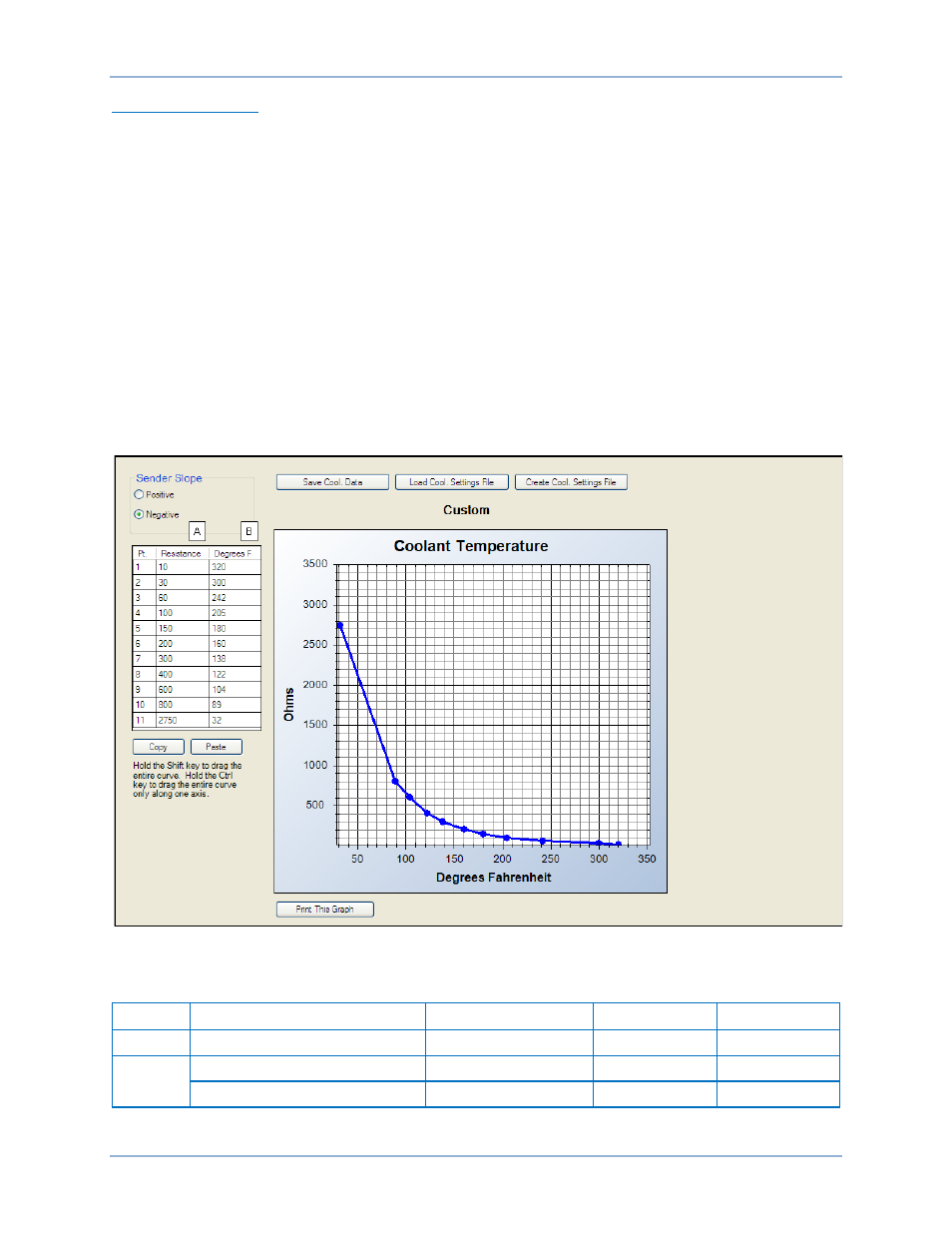The width and height of the screenshot is (952, 1233).
Task: Click the 32 degrees cell in row 11
Action: coord(235,721)
